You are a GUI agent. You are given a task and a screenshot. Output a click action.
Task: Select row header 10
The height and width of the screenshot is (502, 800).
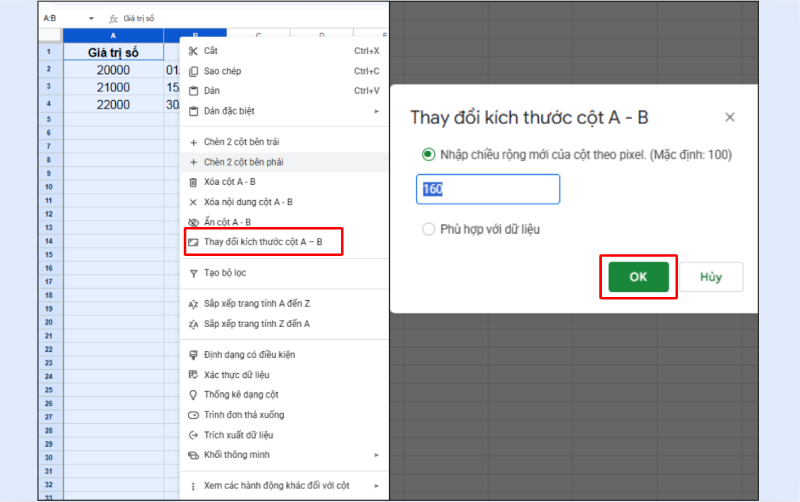pyautogui.click(x=50, y=187)
